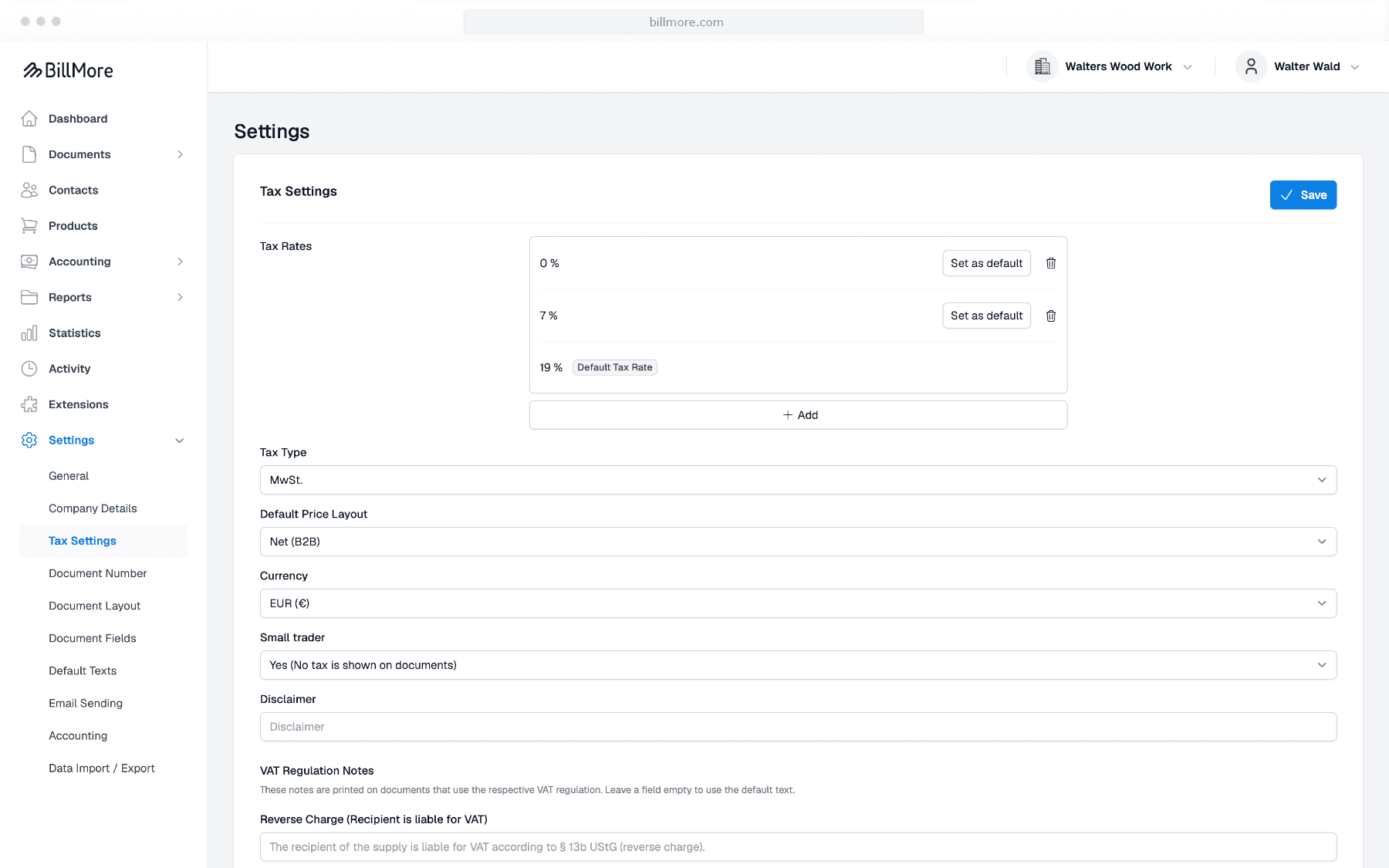
Task: Click the Contacts people icon
Action: pyautogui.click(x=29, y=190)
